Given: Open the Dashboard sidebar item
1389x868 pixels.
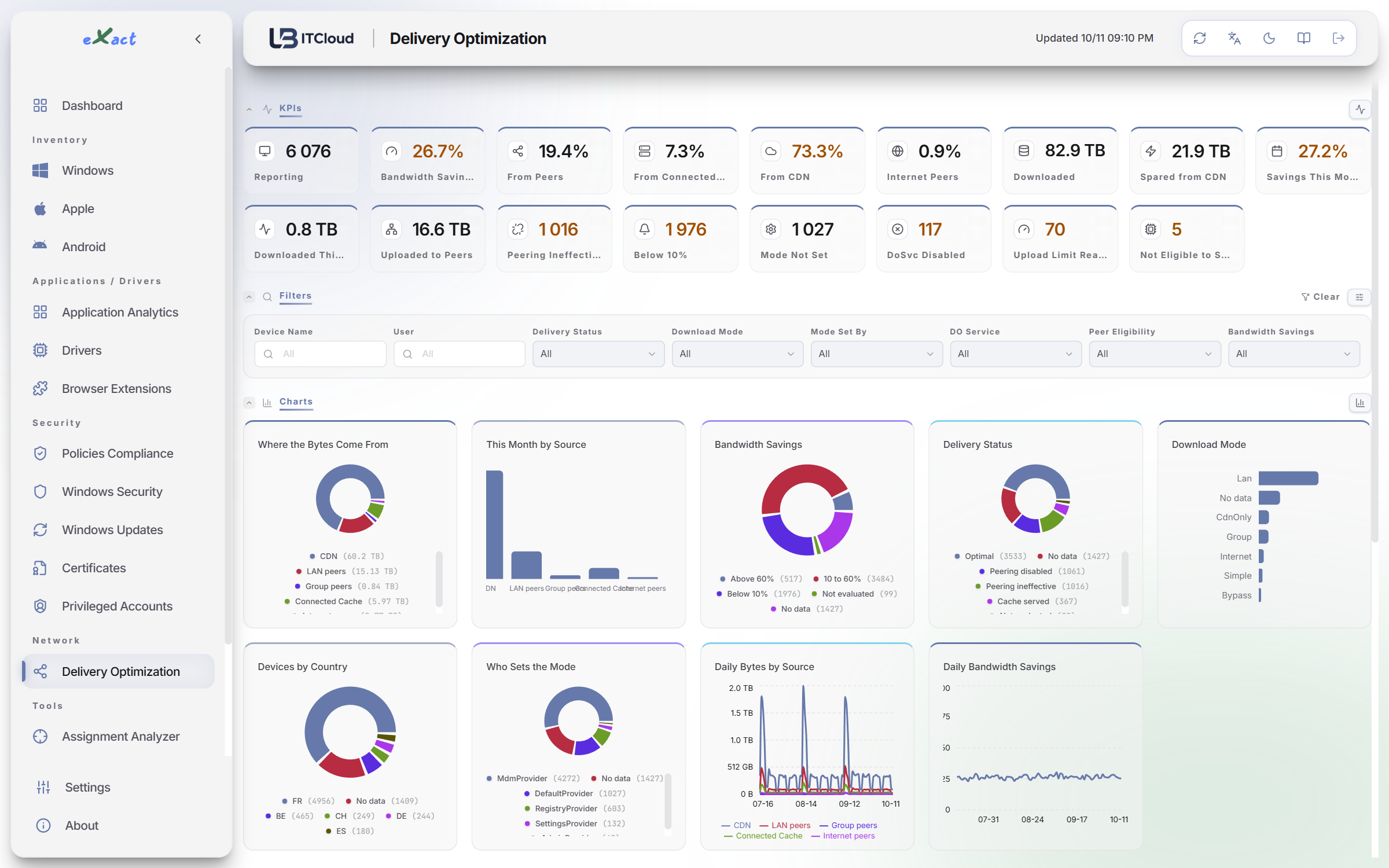Looking at the screenshot, I should coord(118,105).
